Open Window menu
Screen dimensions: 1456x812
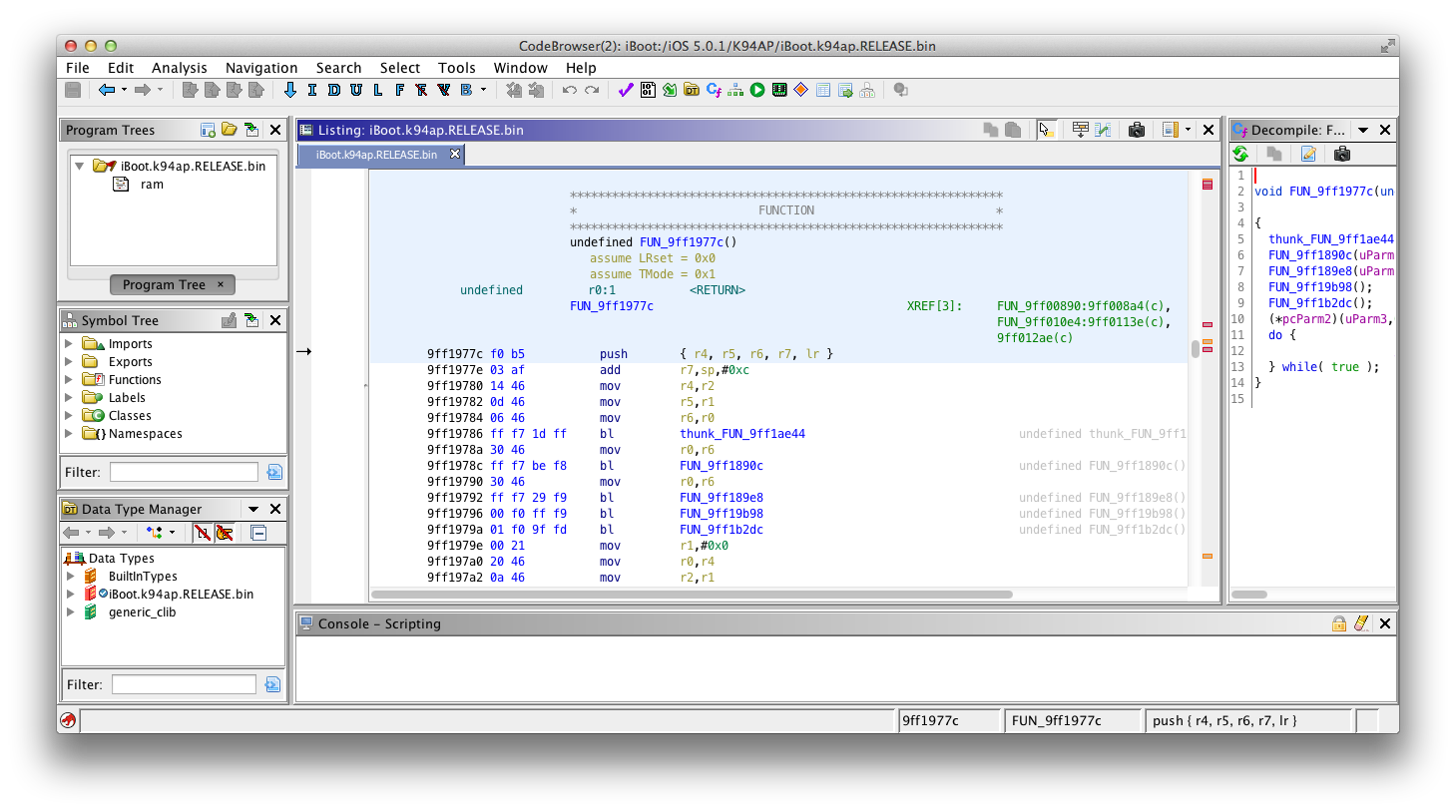[520, 68]
